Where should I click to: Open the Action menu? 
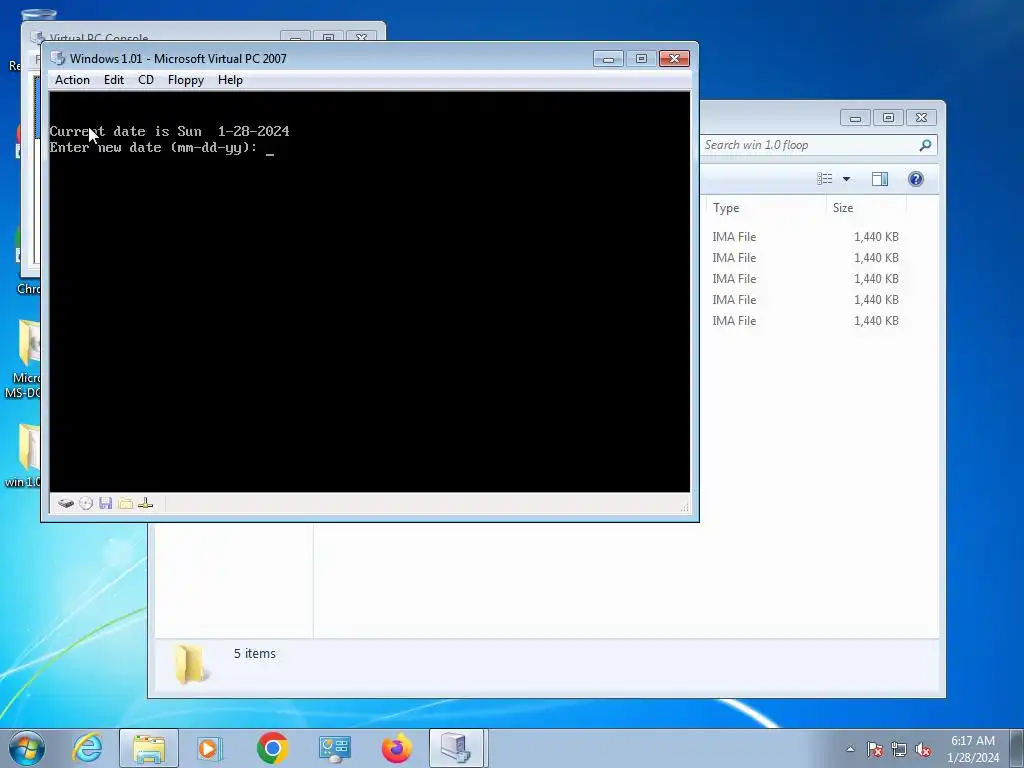72,80
